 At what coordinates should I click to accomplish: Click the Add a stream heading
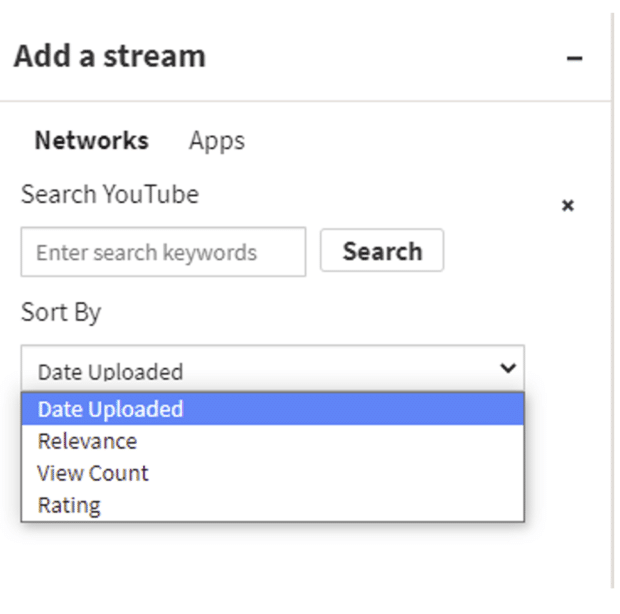click(x=110, y=56)
